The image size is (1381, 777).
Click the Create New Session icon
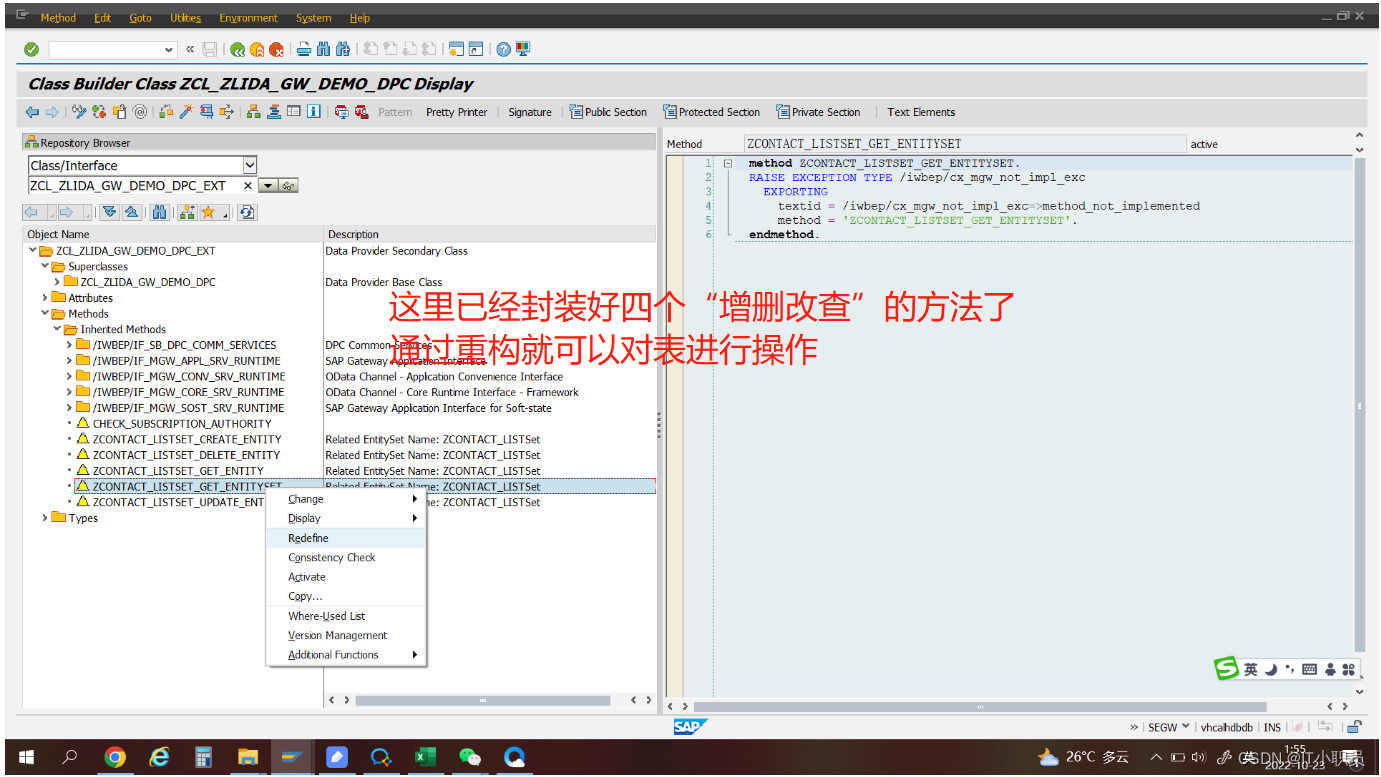(457, 49)
